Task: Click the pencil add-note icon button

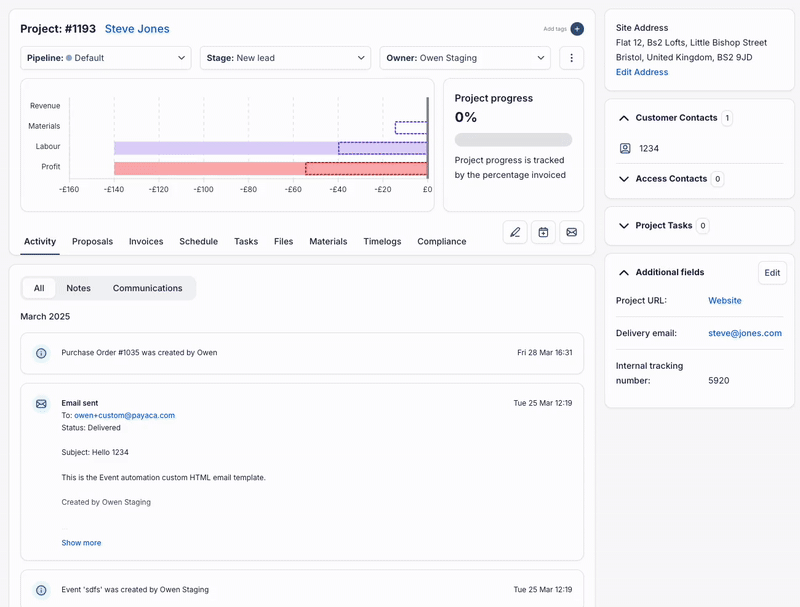Action: tap(515, 232)
